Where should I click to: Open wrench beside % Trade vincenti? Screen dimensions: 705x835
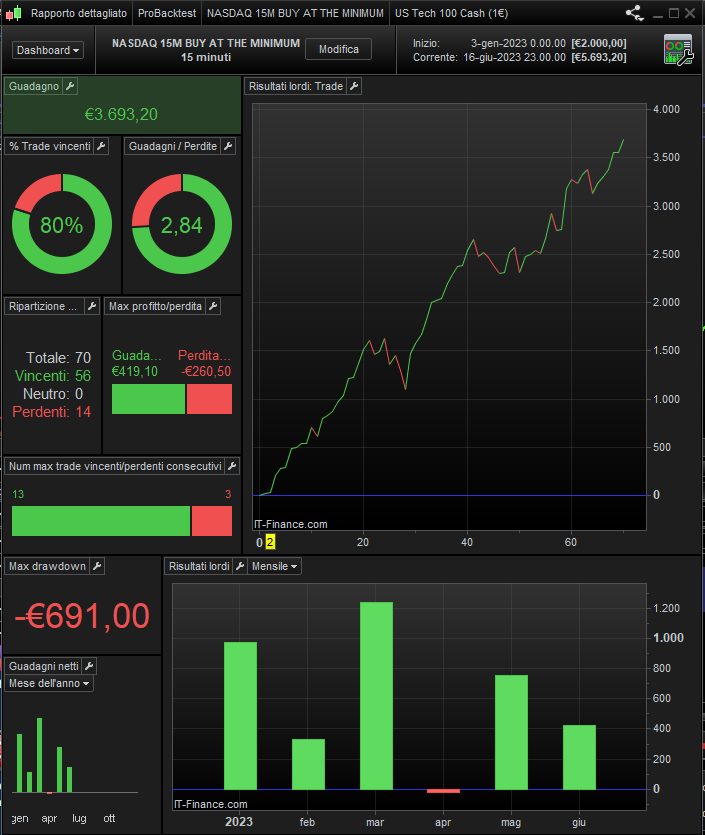(x=101, y=146)
